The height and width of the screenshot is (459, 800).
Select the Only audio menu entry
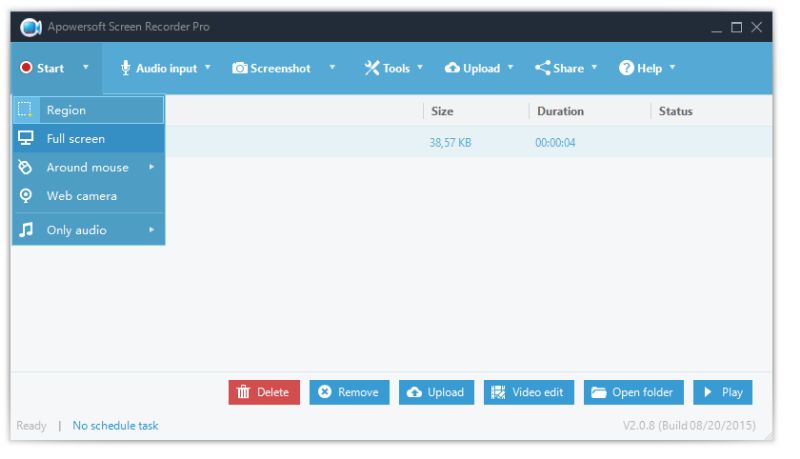(88, 230)
